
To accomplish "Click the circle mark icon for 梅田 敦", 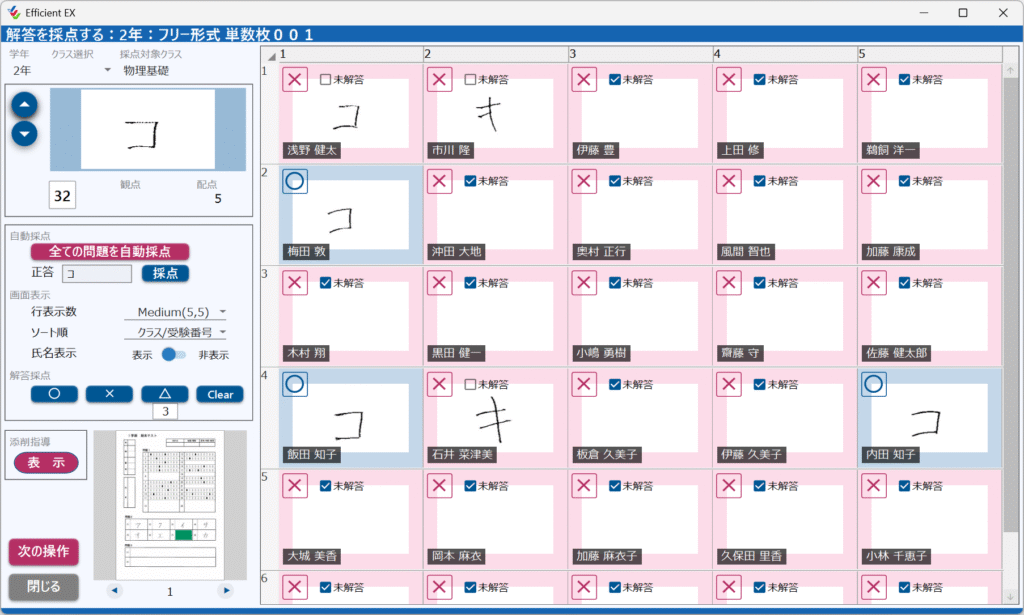I will click(295, 181).
